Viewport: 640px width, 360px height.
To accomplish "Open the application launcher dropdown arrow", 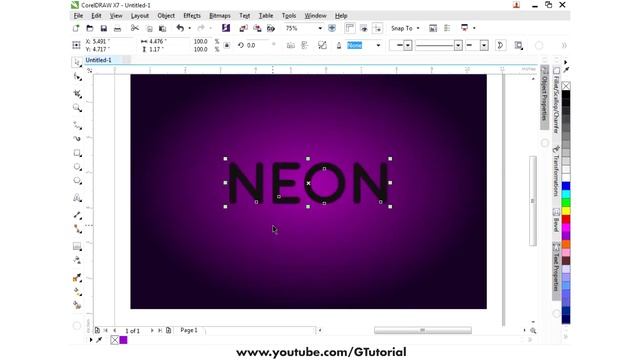I will tap(474, 28).
